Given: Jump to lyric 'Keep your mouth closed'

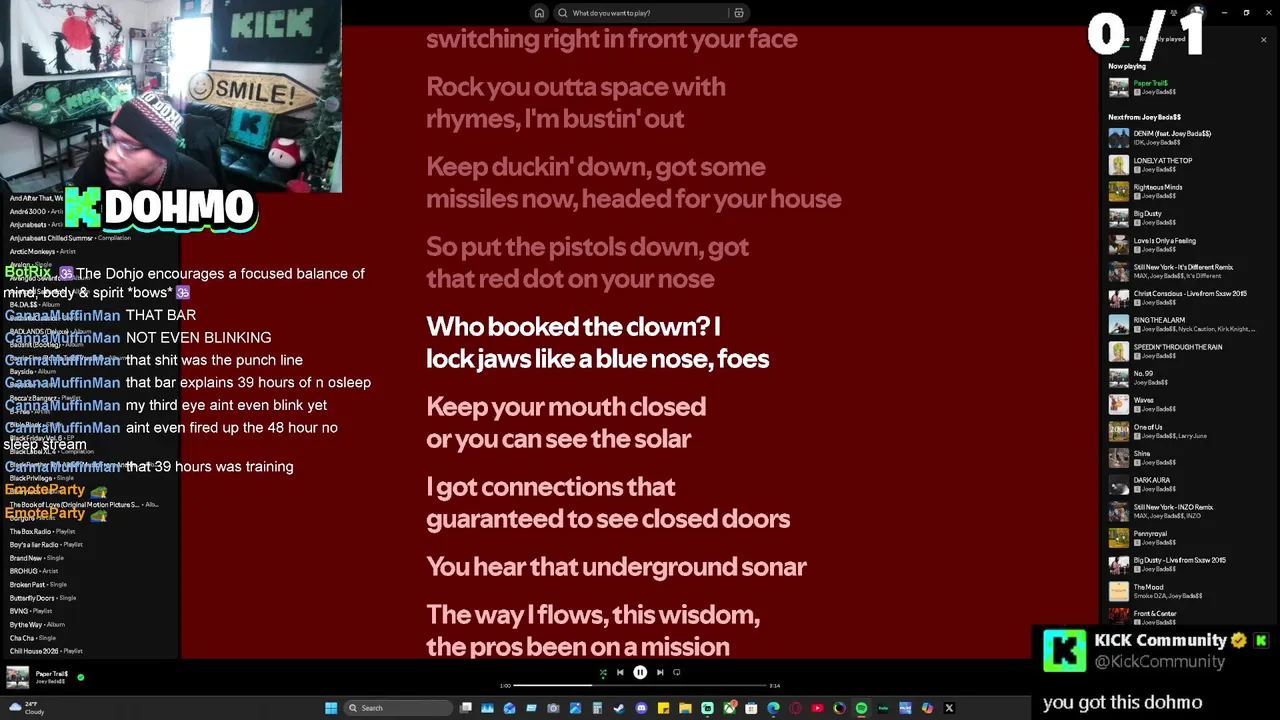Looking at the screenshot, I should coord(566,423).
